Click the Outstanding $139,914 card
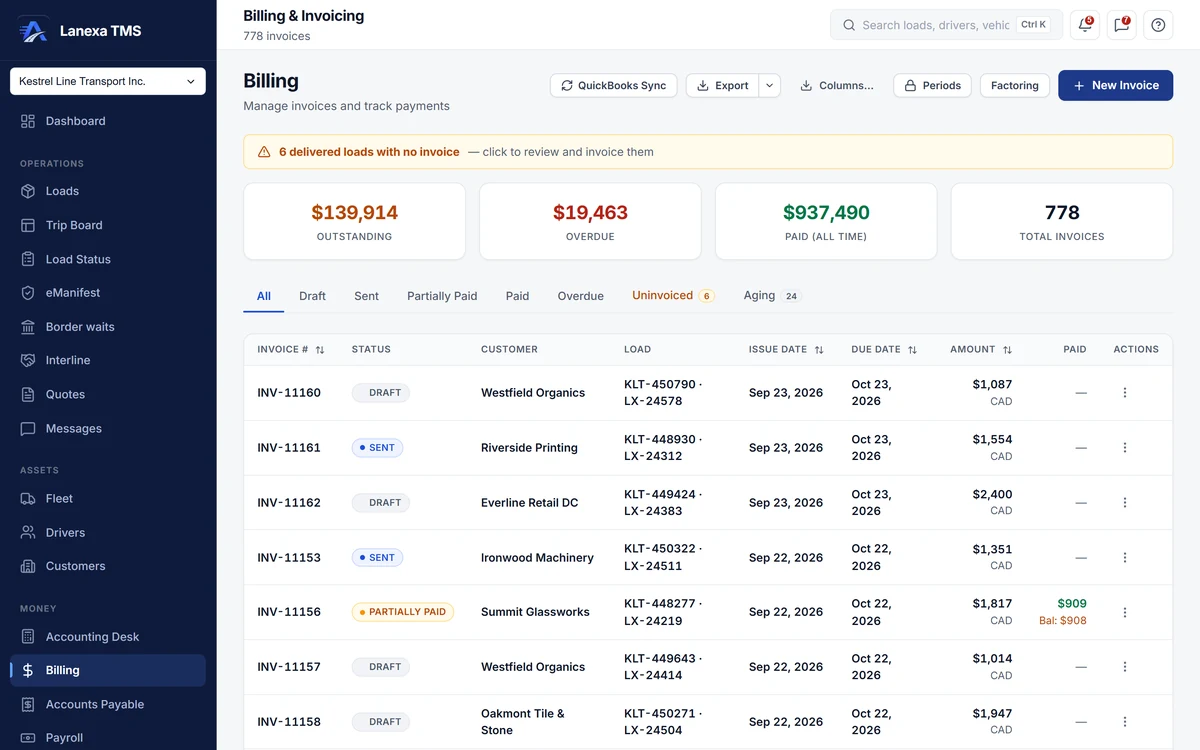The width and height of the screenshot is (1200, 750). click(x=355, y=222)
